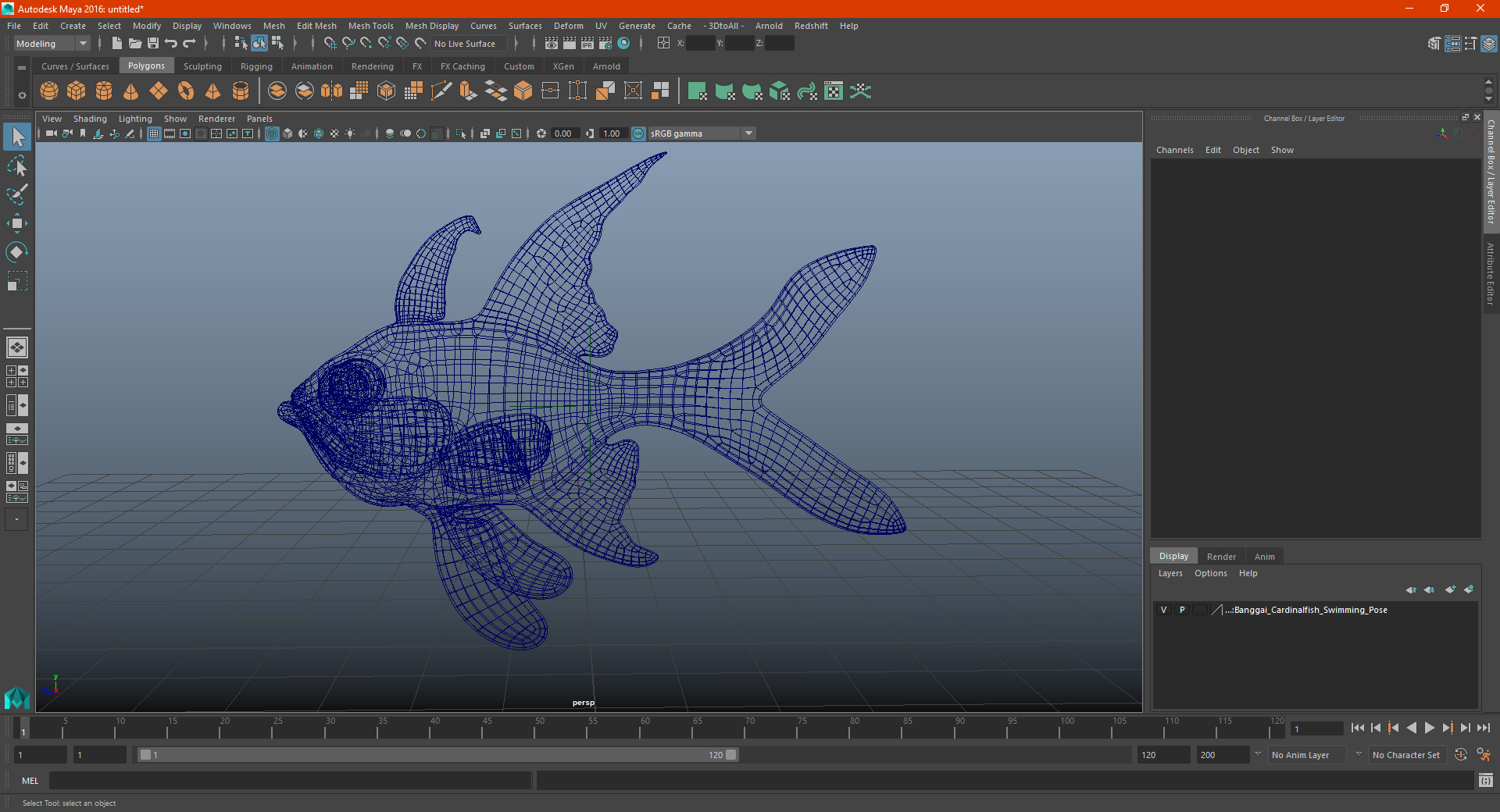Open the Layers menu in Layer Editor
The image size is (1500, 812).
point(1170,573)
